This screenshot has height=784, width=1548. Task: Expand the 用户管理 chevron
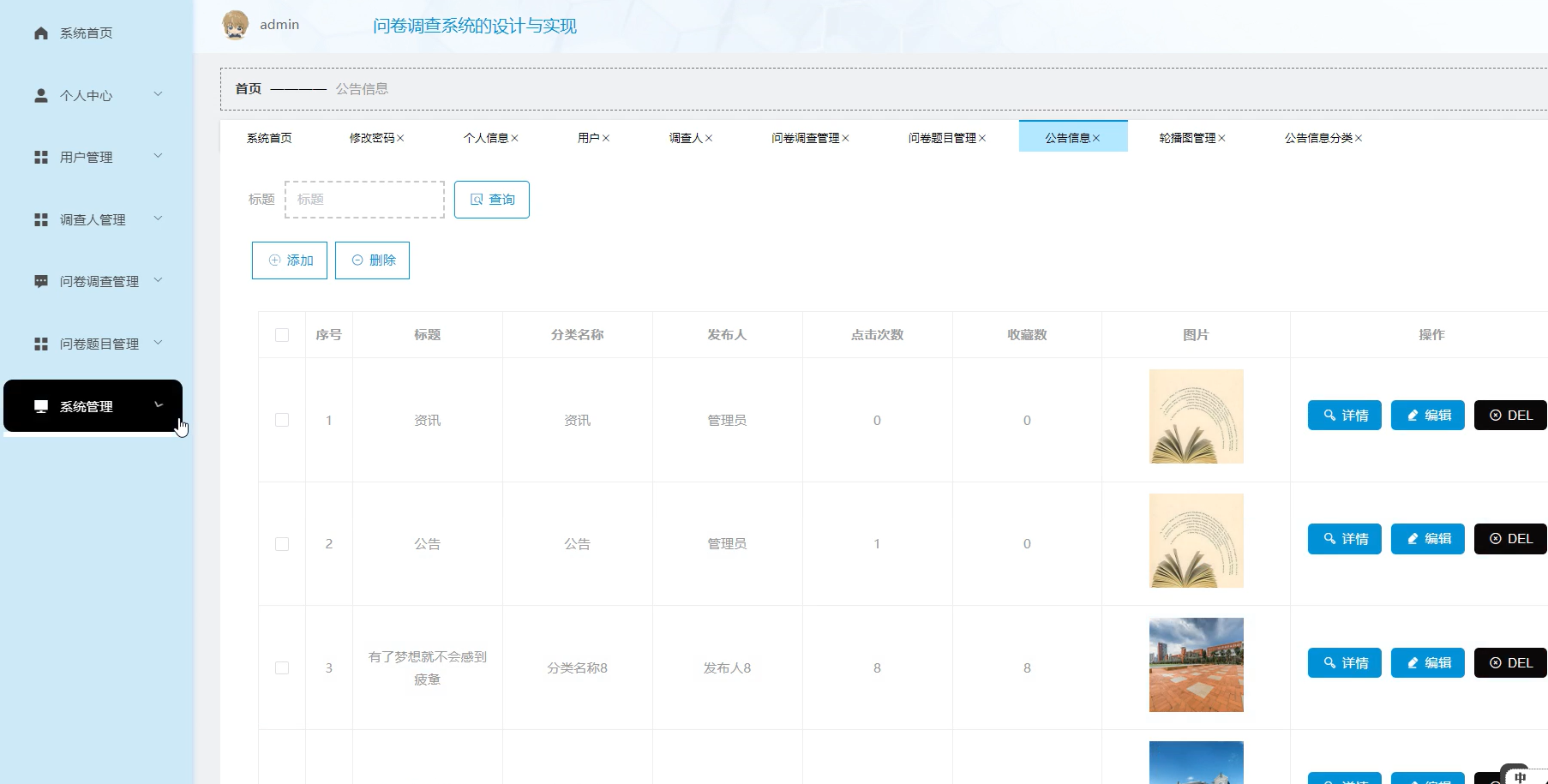[158, 157]
